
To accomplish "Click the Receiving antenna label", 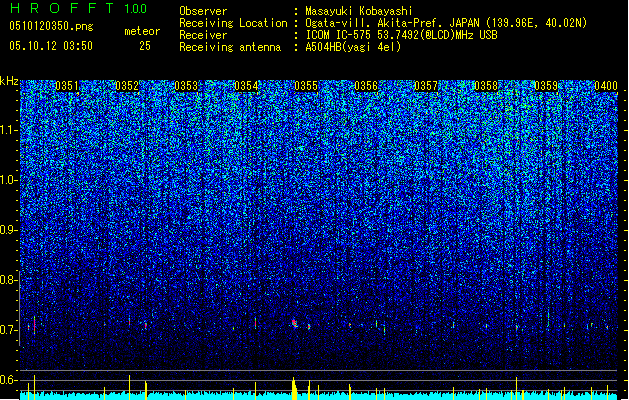I will [x=230, y=47].
